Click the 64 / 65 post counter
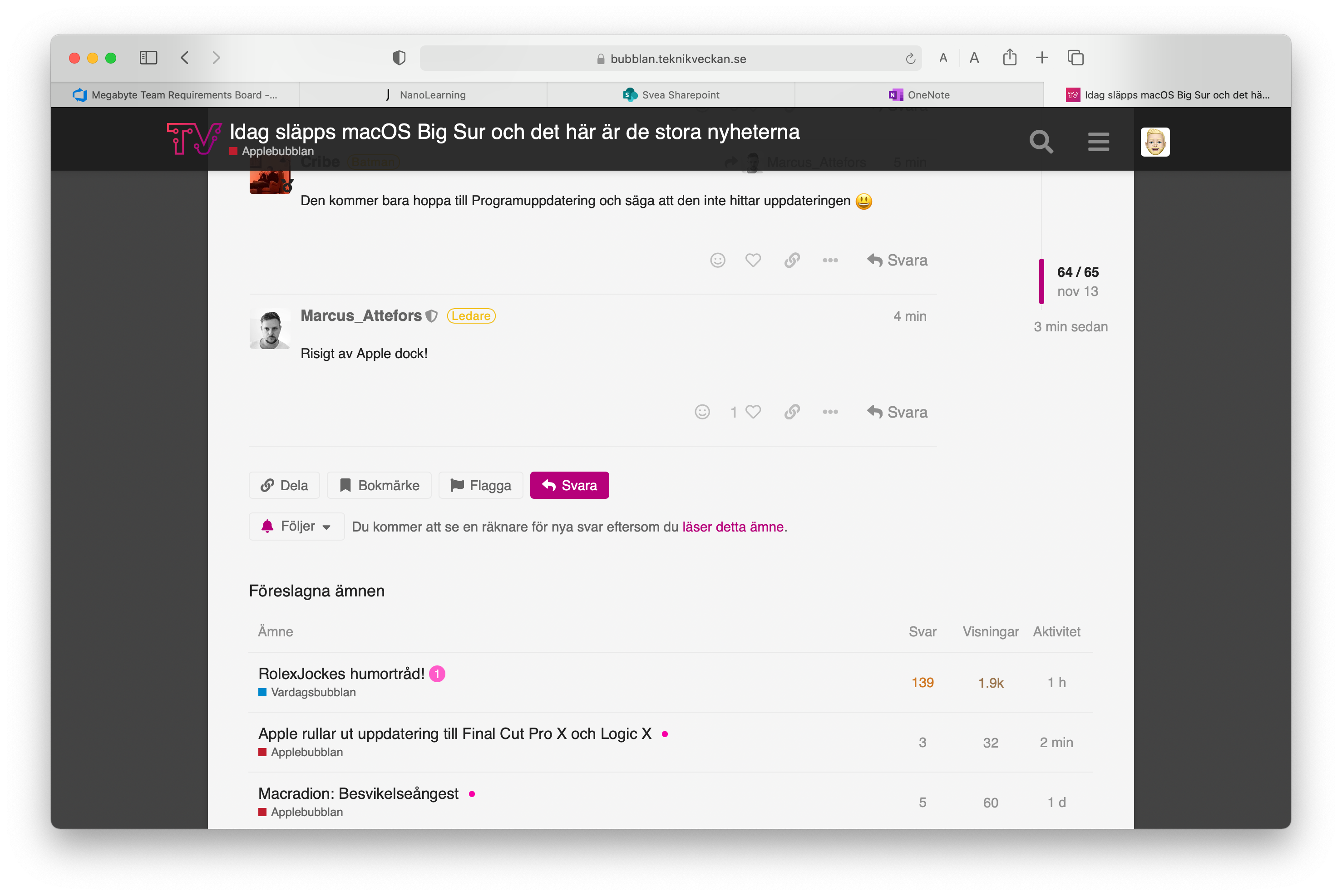 (1078, 273)
